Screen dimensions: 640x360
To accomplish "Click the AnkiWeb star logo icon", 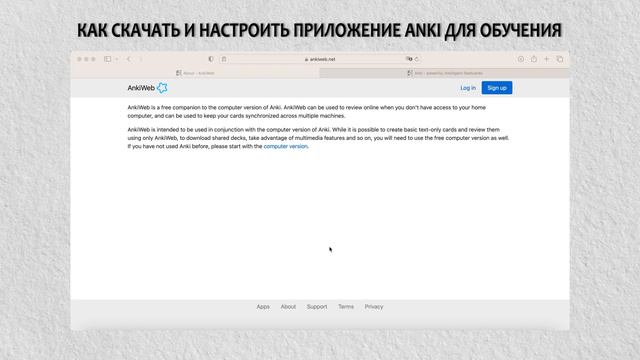I will (x=162, y=88).
